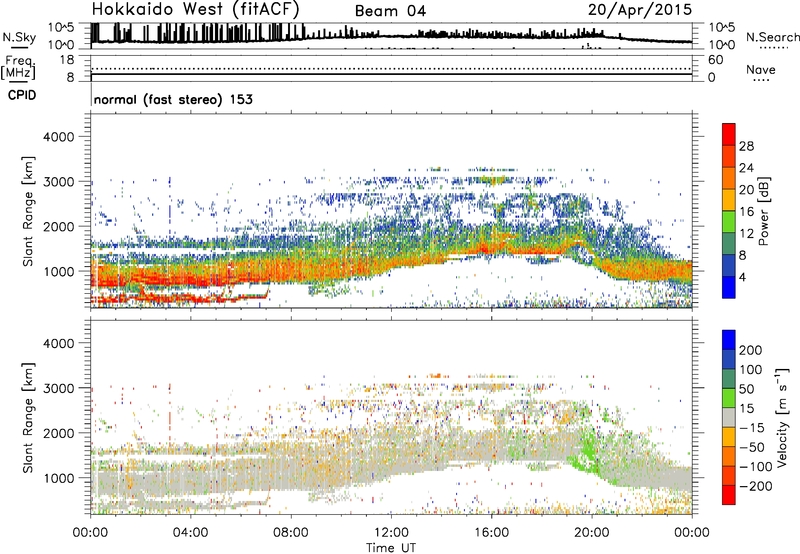Click the 'Nave' legend label
This screenshot has height=554, width=800.
click(761, 69)
